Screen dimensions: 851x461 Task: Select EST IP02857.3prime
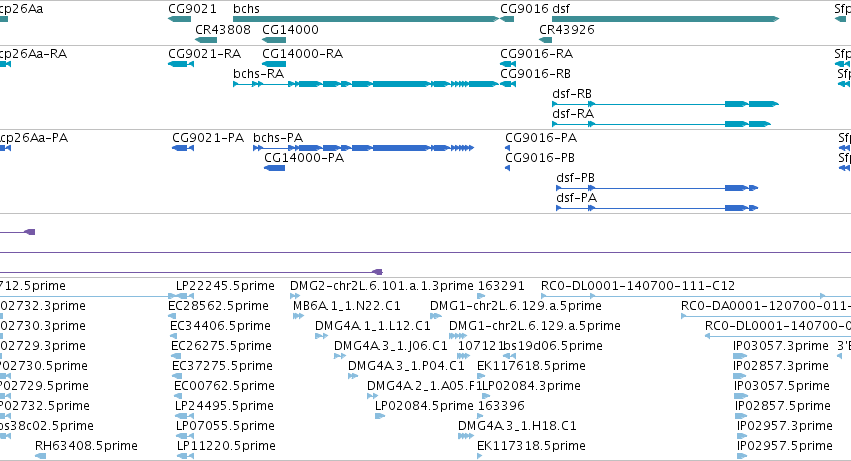781,366
